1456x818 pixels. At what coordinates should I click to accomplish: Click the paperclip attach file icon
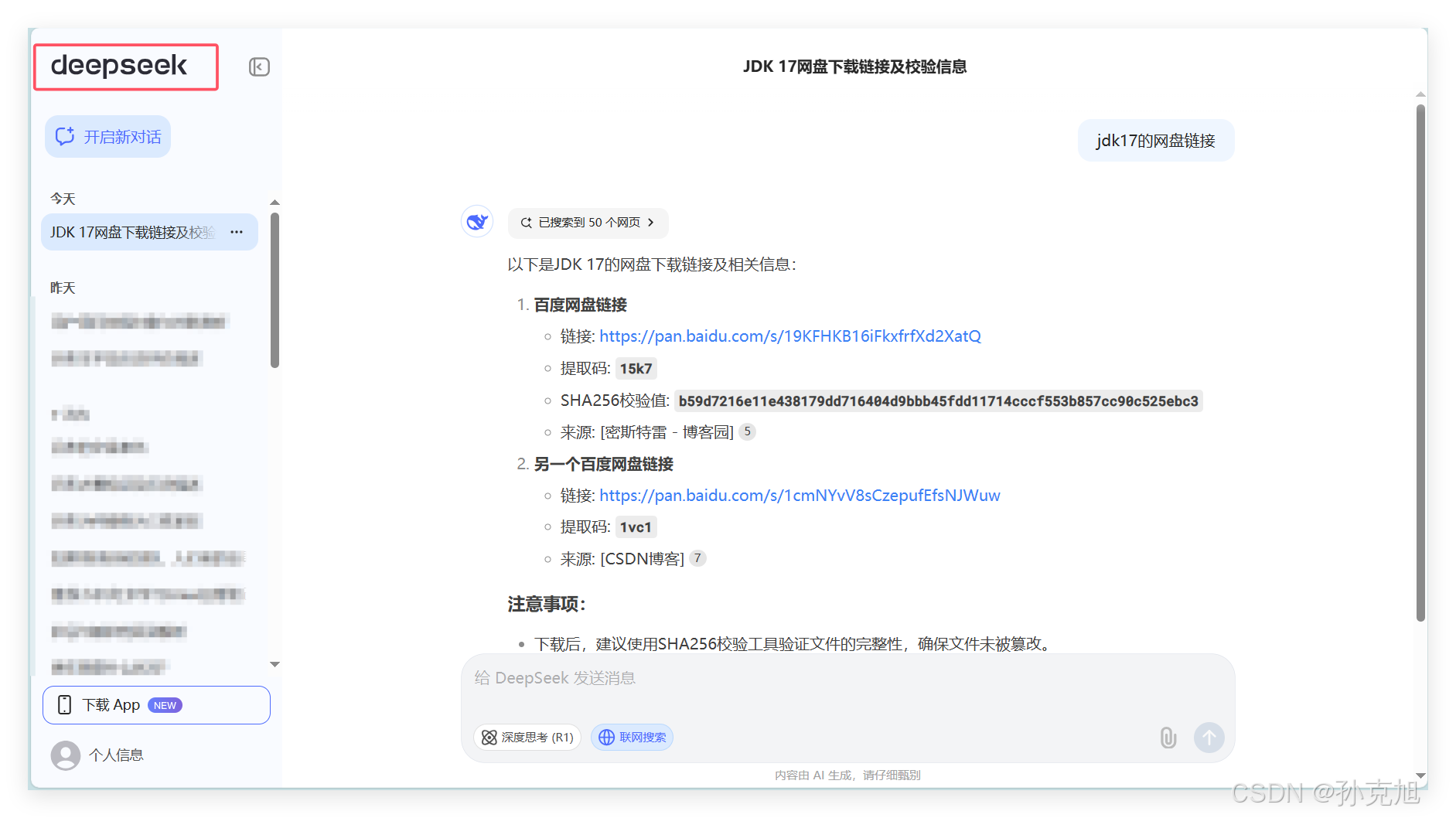click(1168, 738)
